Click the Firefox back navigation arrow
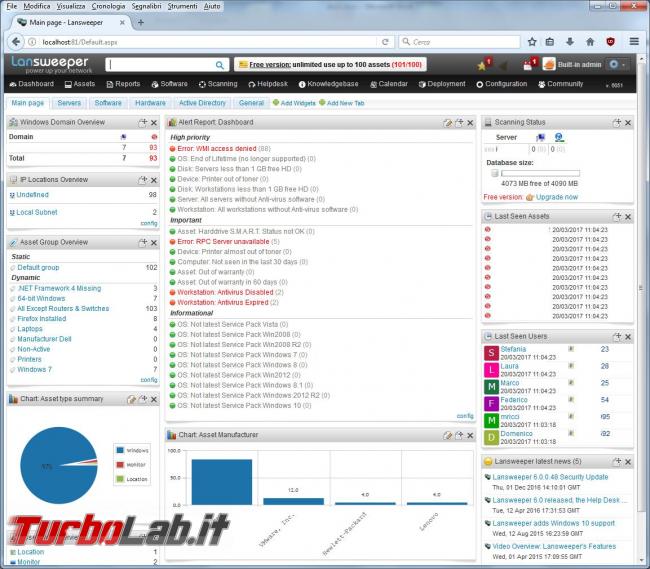The height and width of the screenshot is (569, 650). (x=16, y=42)
